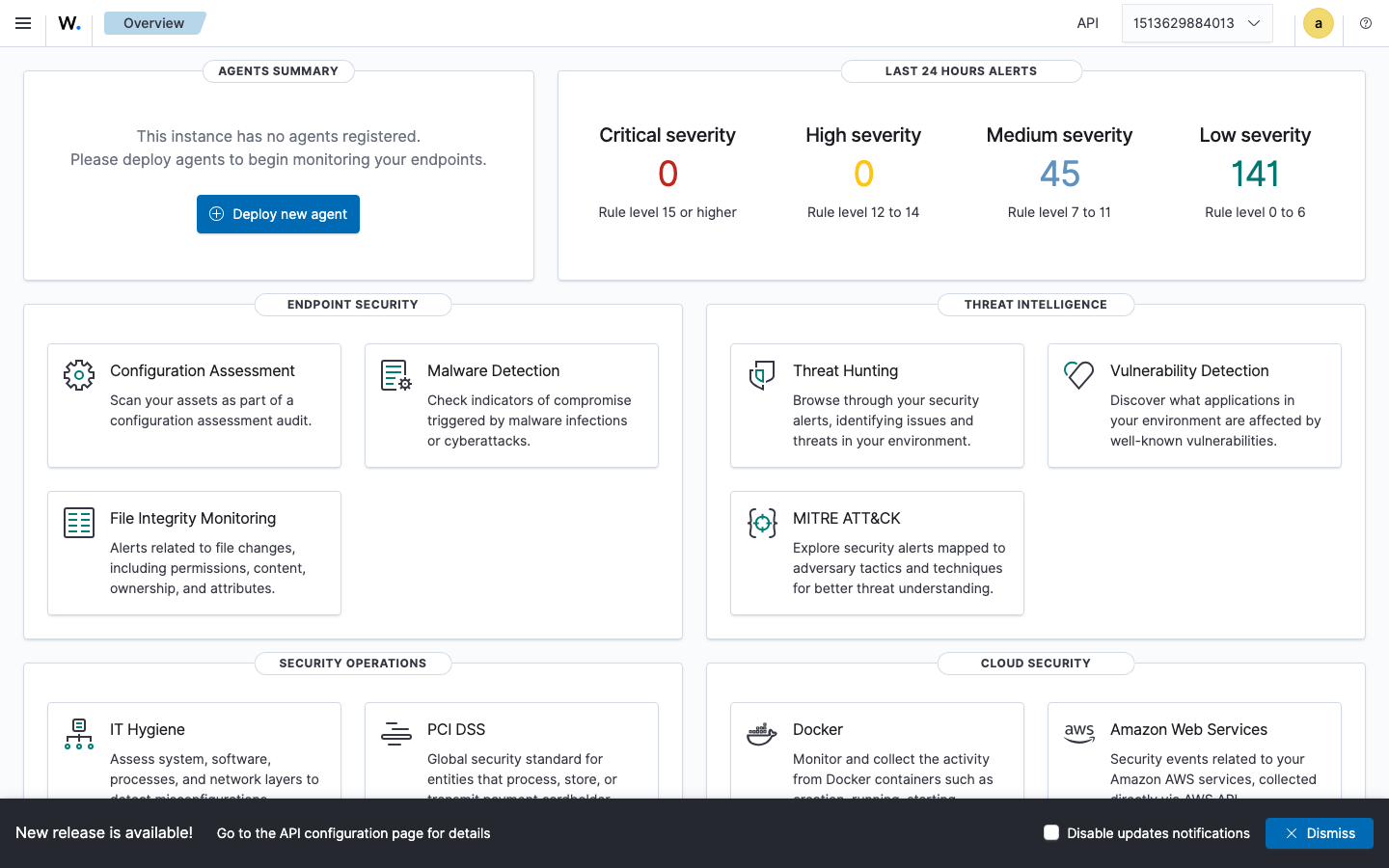Enable Disable updates notifications checkbox
Image resolution: width=1389 pixels, height=868 pixels.
click(x=1051, y=832)
